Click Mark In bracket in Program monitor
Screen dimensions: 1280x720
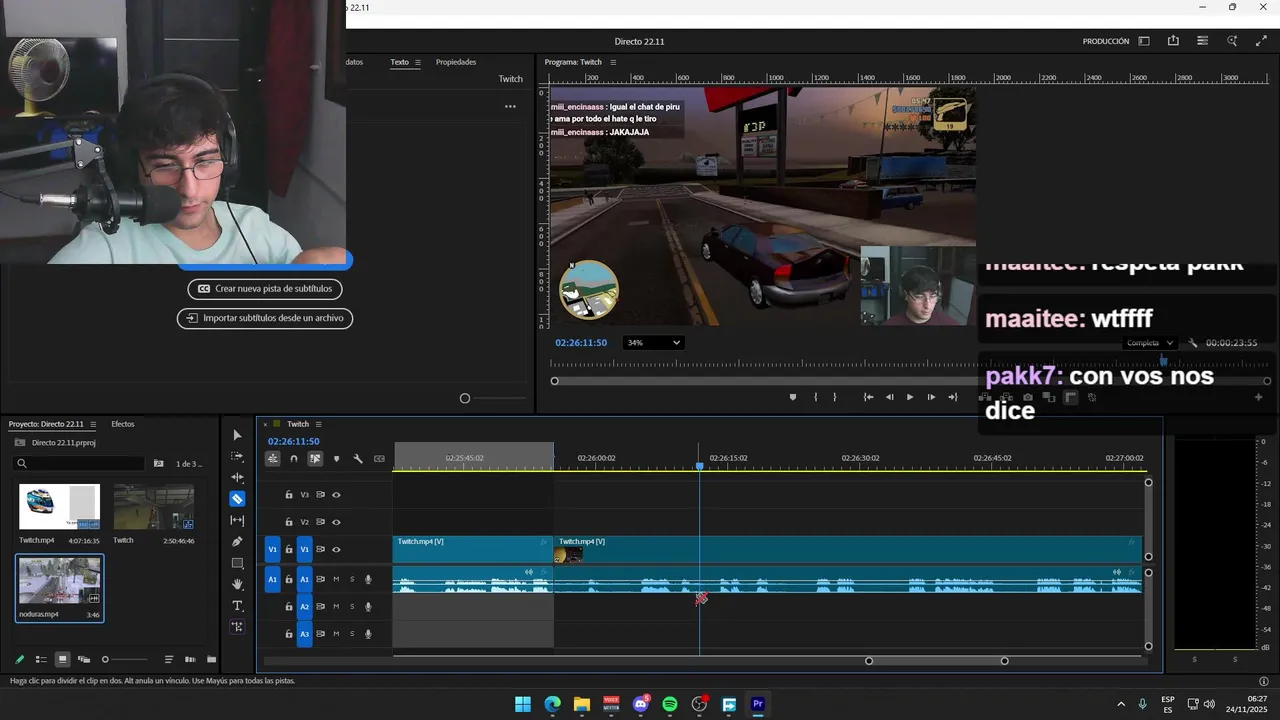point(816,397)
